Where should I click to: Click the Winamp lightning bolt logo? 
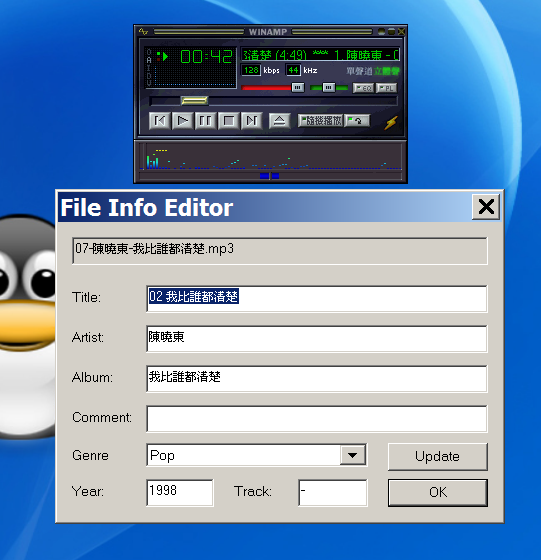click(391, 122)
